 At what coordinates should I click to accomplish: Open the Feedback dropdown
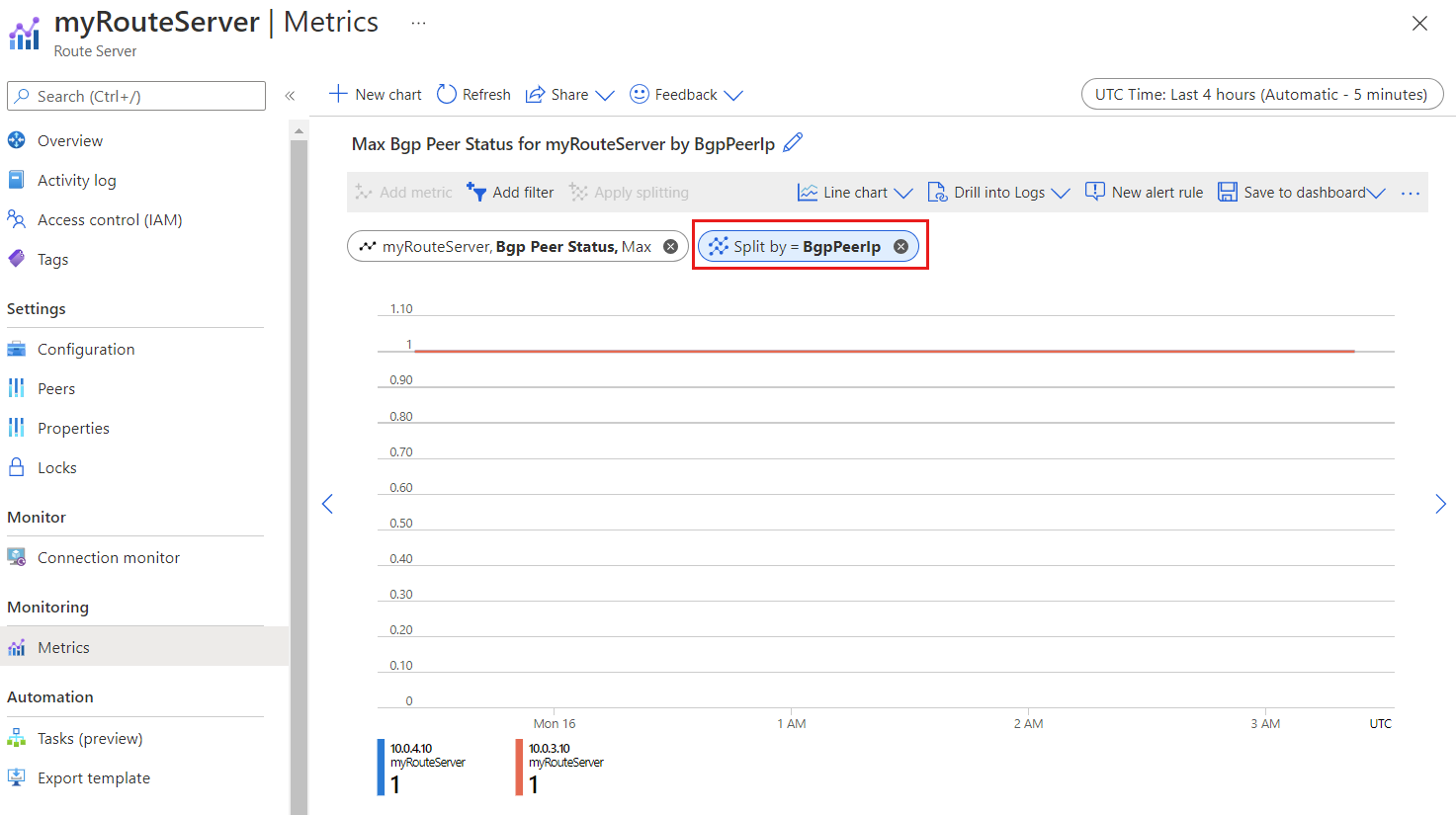pyautogui.click(x=733, y=94)
